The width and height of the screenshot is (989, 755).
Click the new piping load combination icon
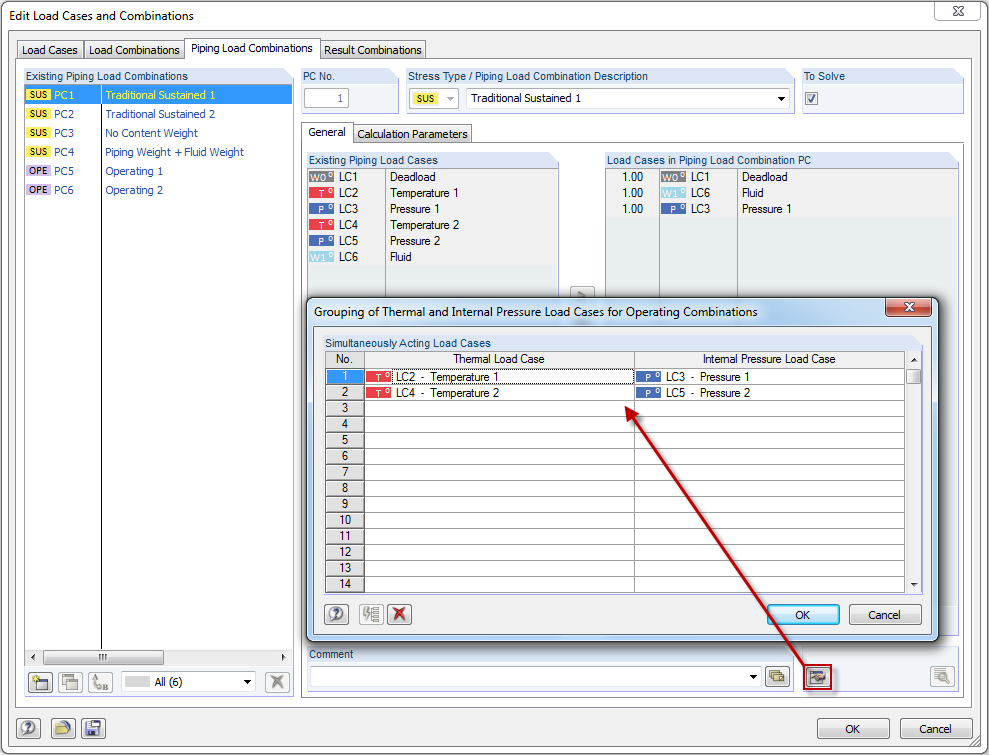(x=40, y=682)
